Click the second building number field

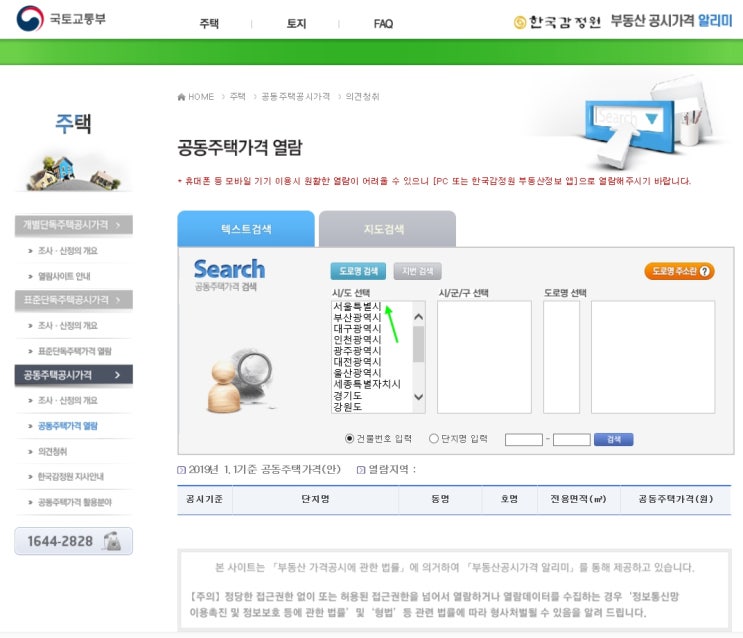coord(571,439)
